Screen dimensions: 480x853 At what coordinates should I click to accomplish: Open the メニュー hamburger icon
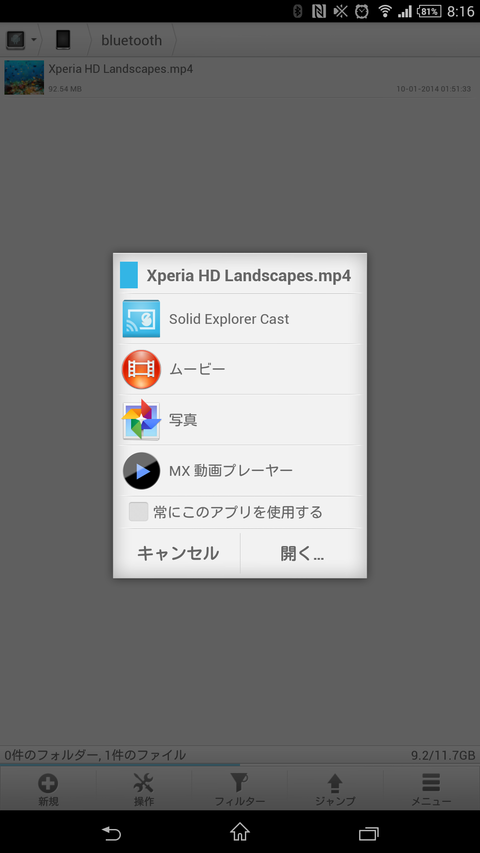(x=431, y=783)
